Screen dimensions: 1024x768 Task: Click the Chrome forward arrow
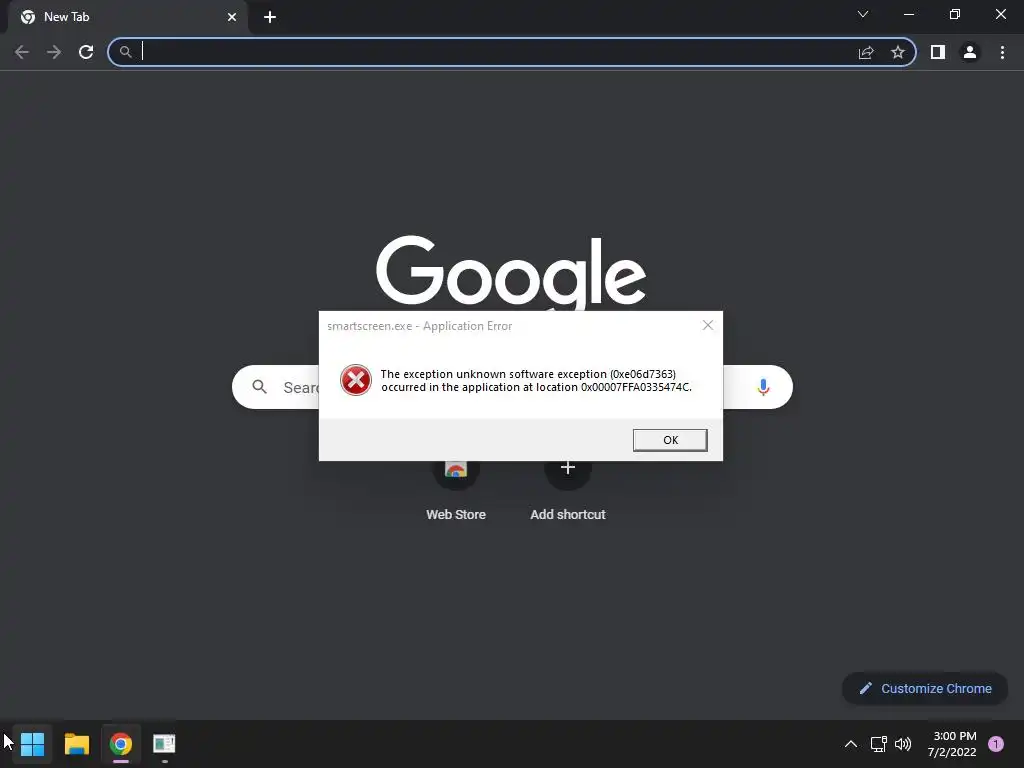coord(54,52)
